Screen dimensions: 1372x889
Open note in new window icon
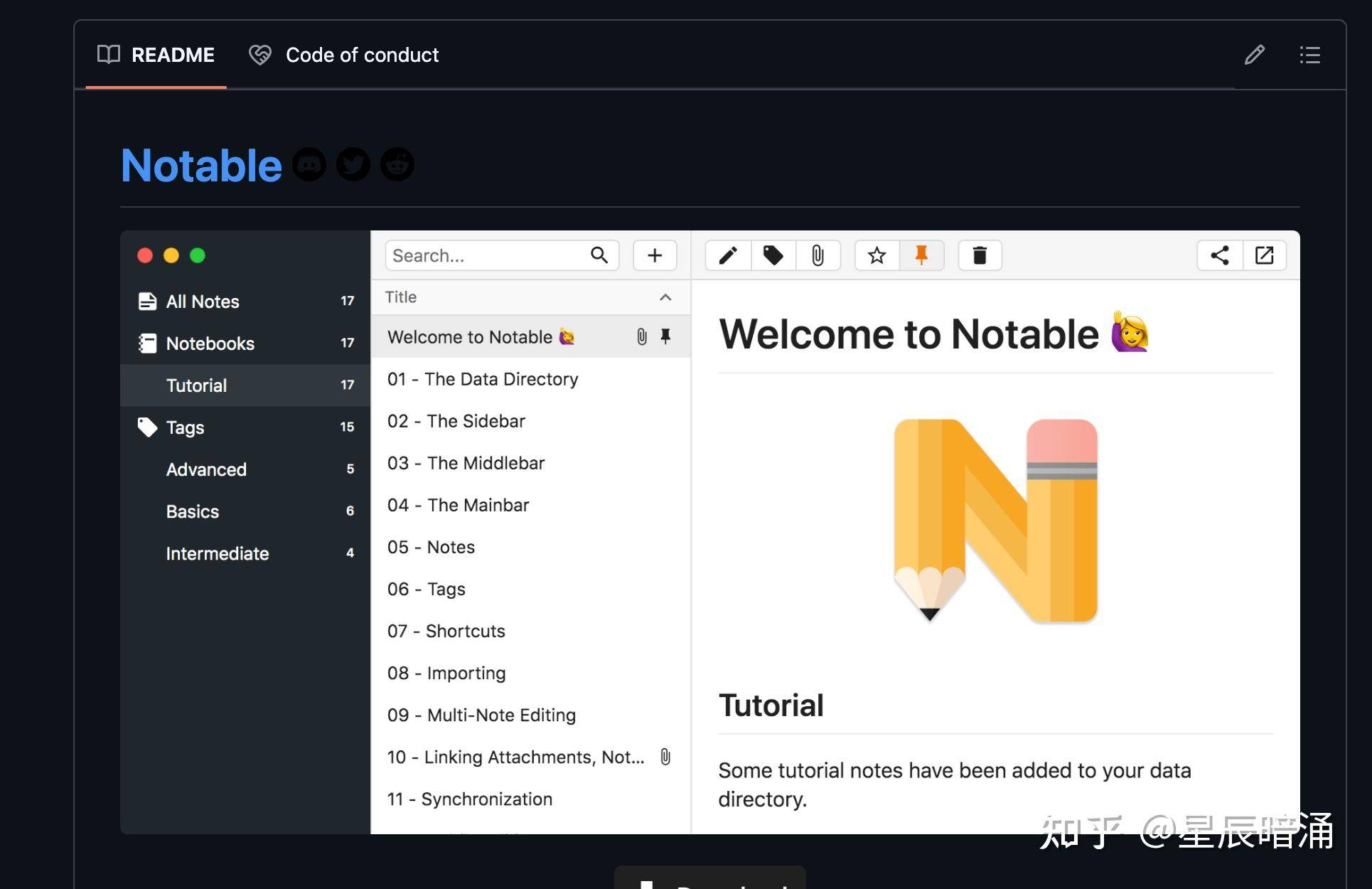pyautogui.click(x=1265, y=255)
